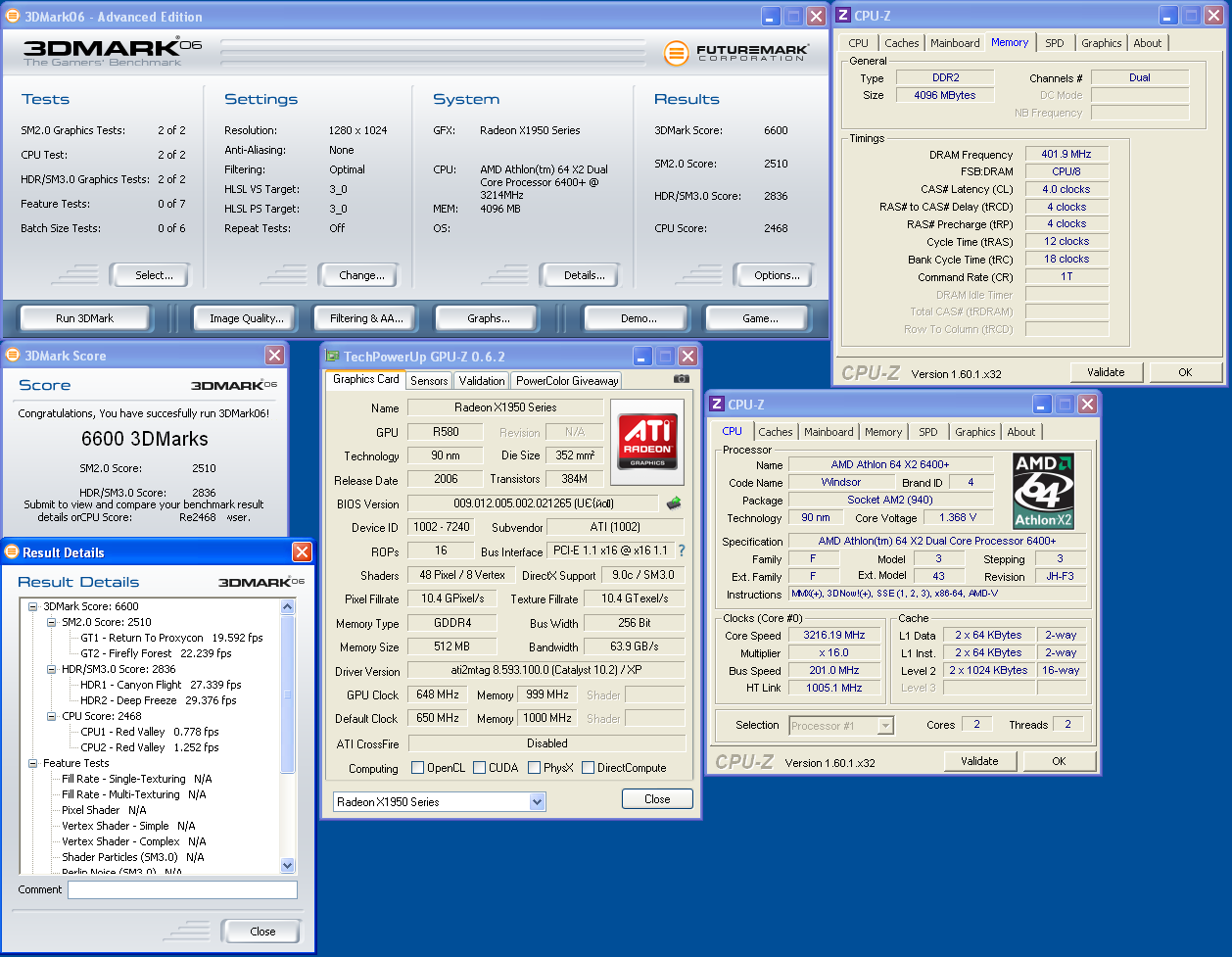1232x957 pixels.
Task: Click the save BIOS chip icon
Action: (674, 503)
